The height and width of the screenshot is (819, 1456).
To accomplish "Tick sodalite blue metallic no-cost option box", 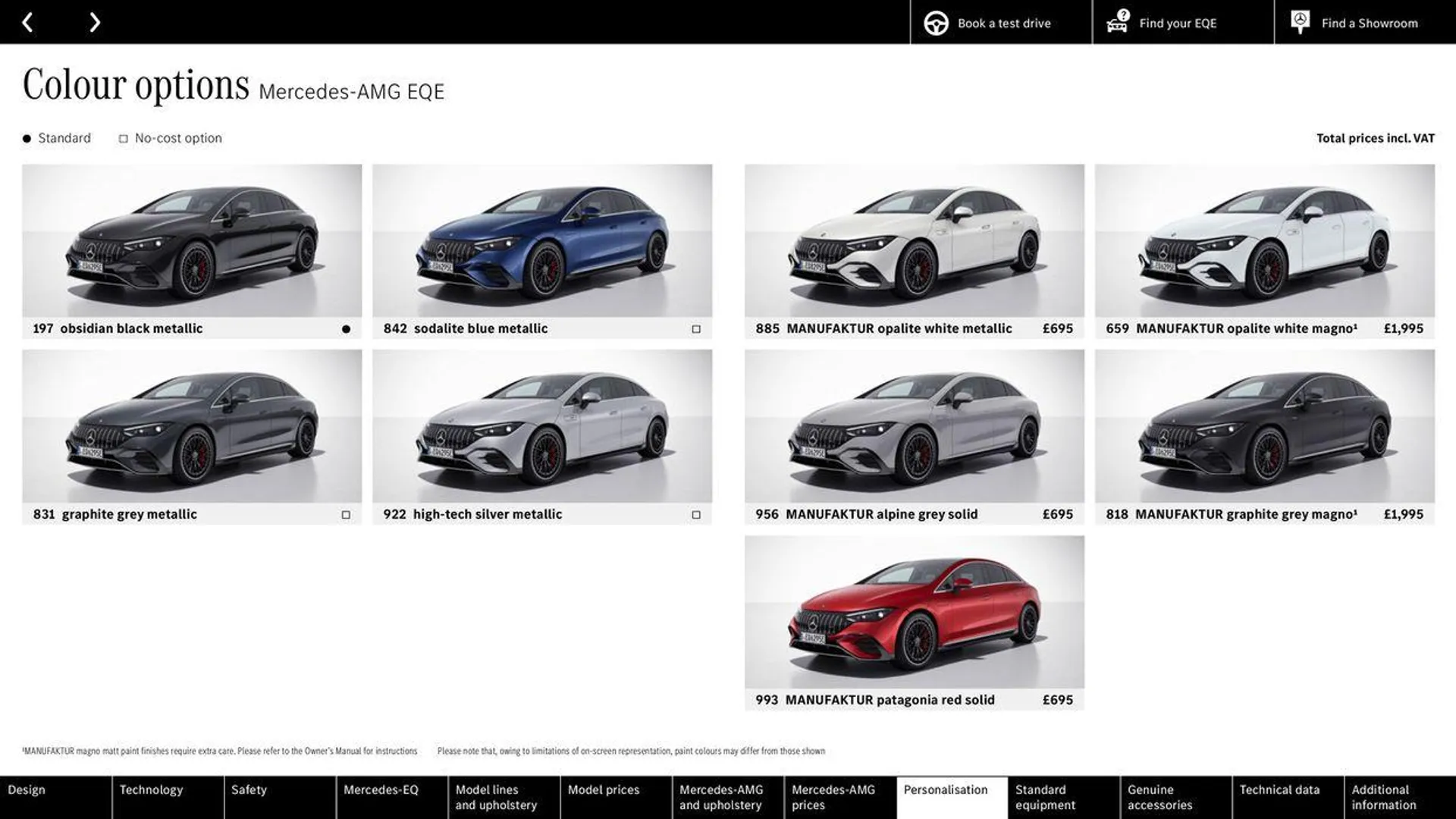I will point(696,329).
